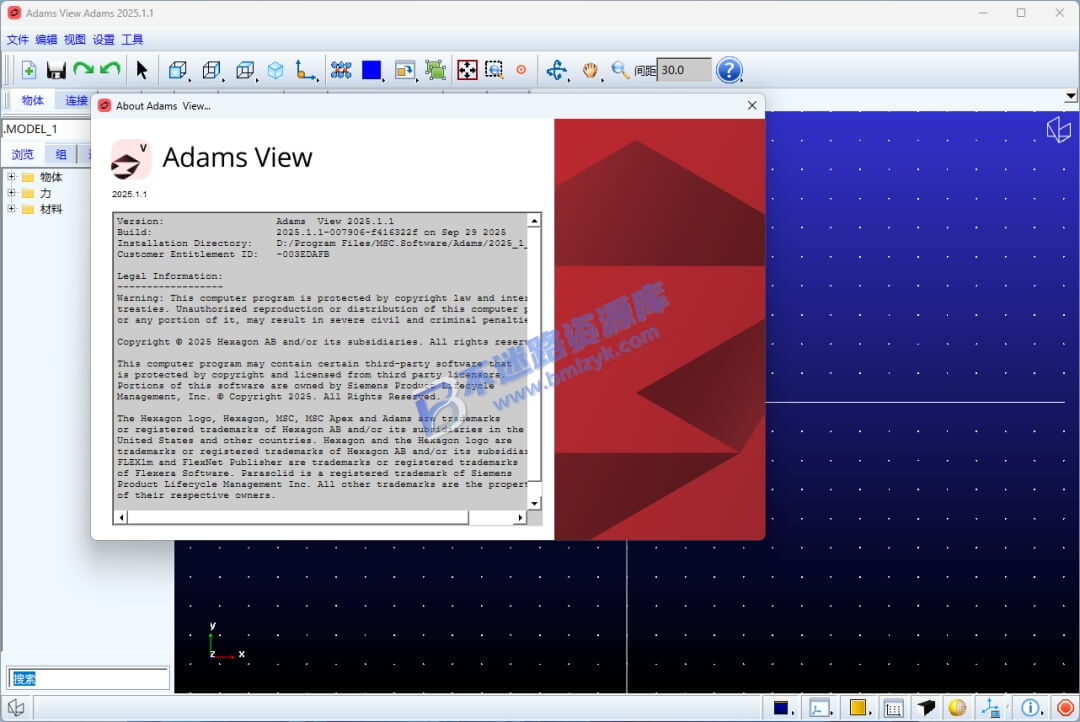Click the Adams View logo in About dialog

coord(130,159)
